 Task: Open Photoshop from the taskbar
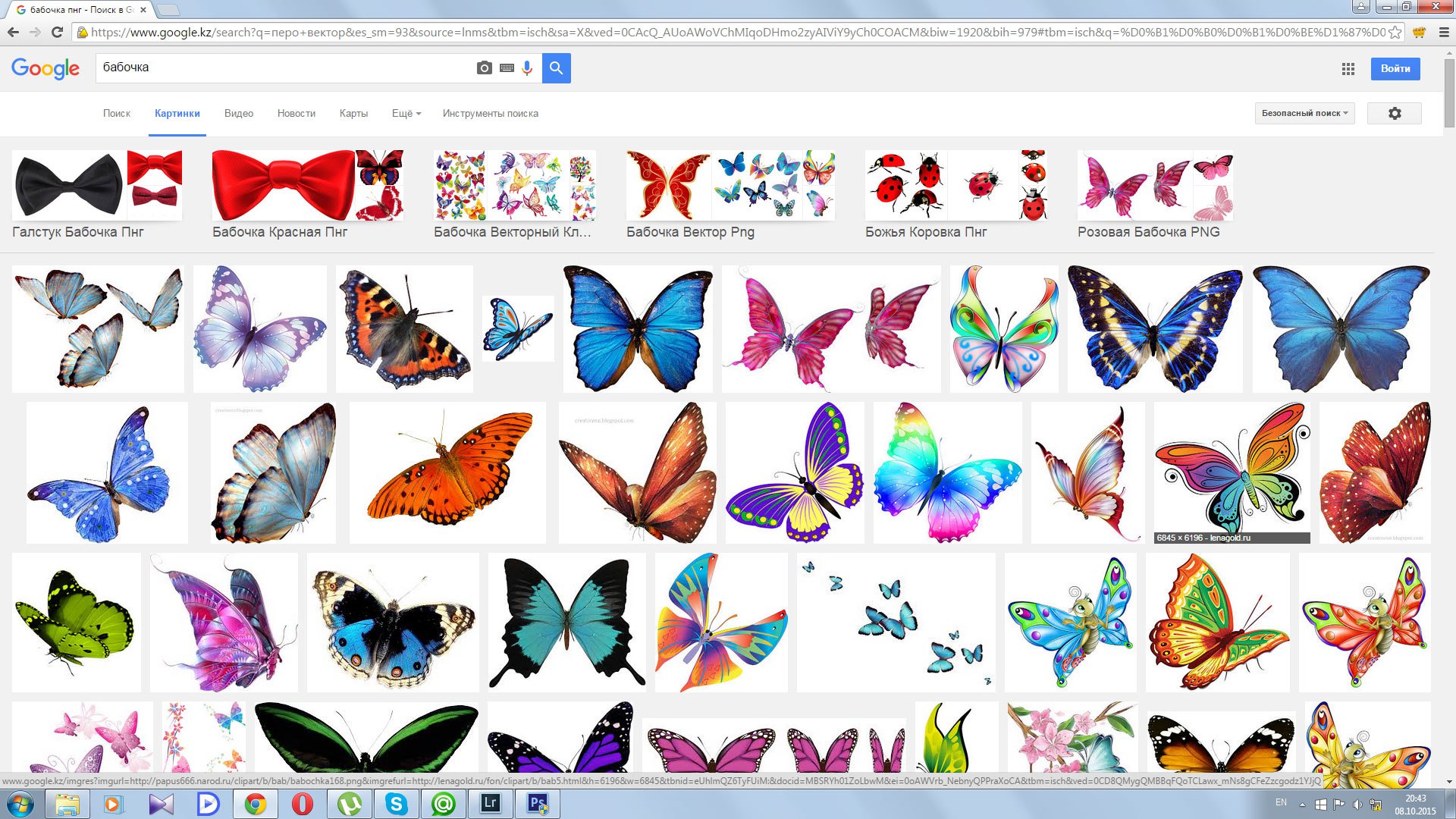538,803
